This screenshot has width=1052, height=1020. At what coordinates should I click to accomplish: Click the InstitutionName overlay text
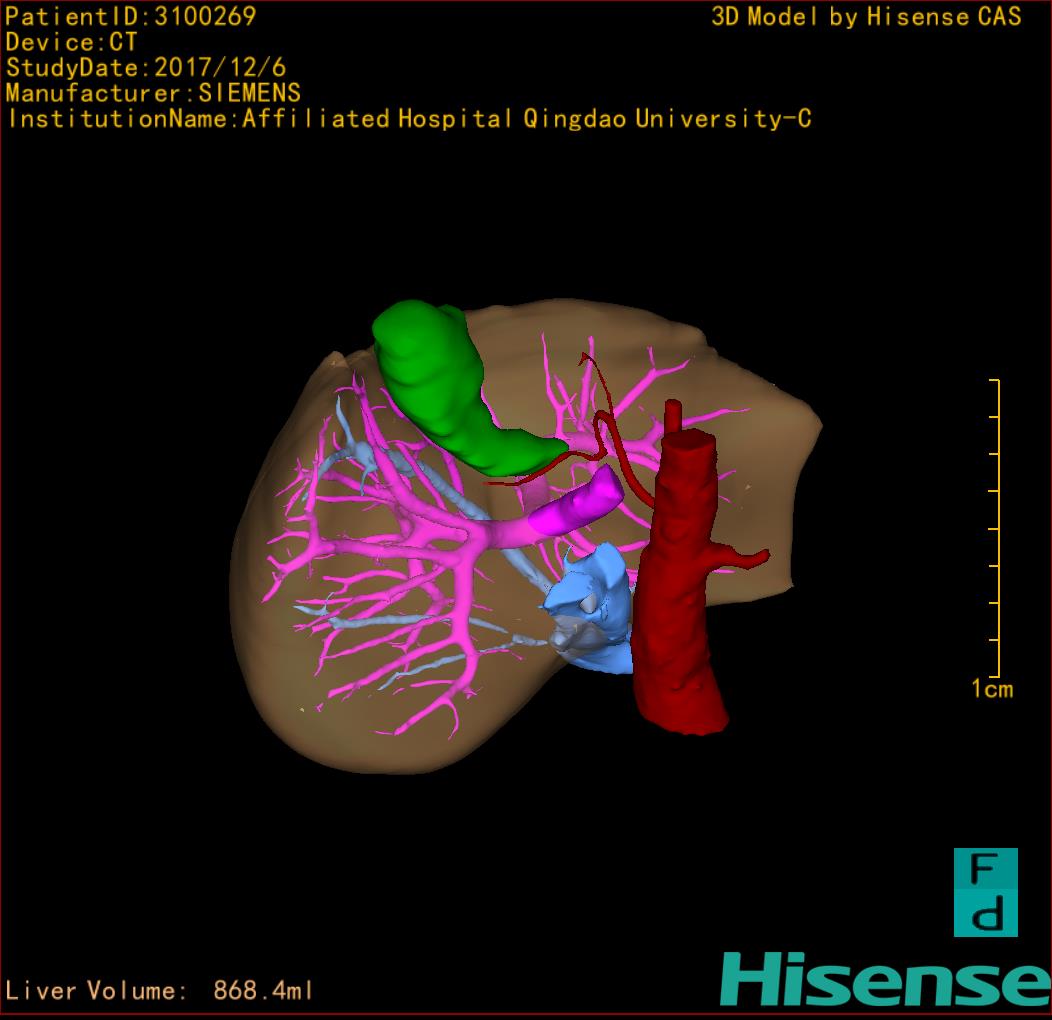point(409,119)
